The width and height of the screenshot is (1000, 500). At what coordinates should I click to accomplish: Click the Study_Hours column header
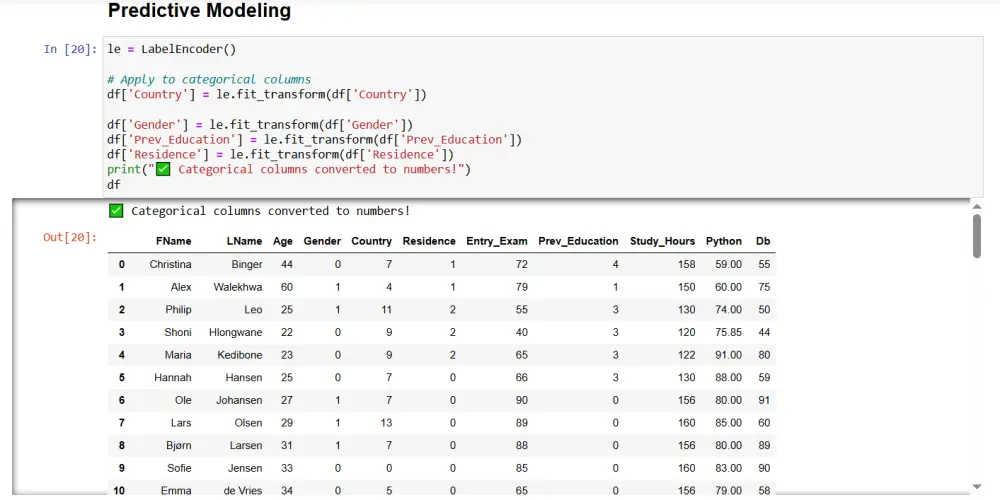coord(662,241)
